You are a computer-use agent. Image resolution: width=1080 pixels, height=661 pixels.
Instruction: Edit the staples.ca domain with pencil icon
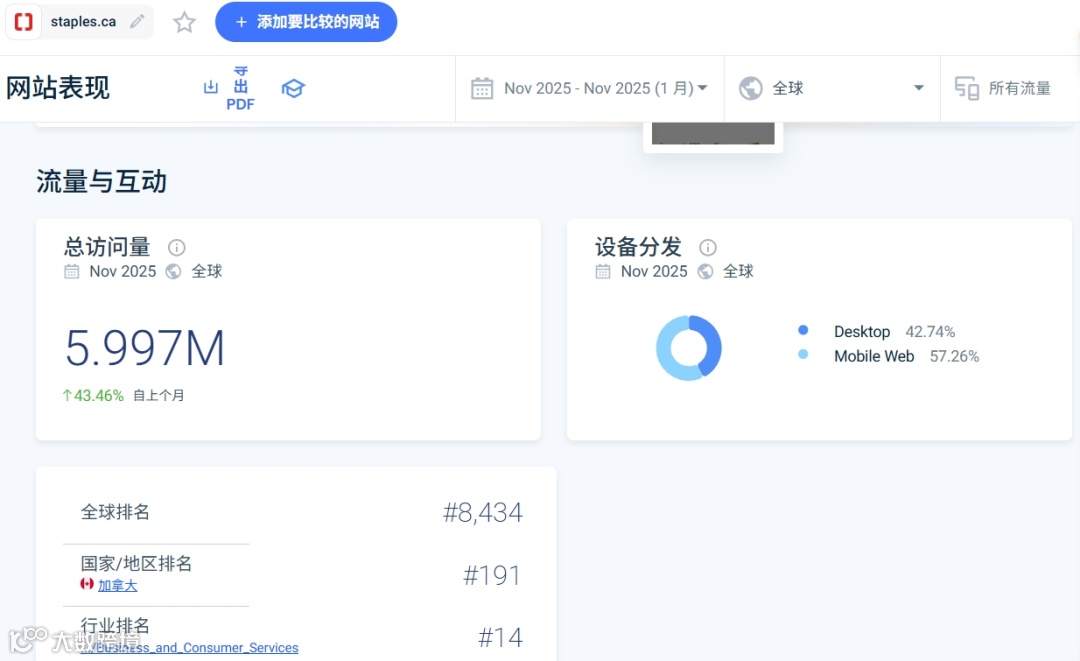tap(137, 21)
